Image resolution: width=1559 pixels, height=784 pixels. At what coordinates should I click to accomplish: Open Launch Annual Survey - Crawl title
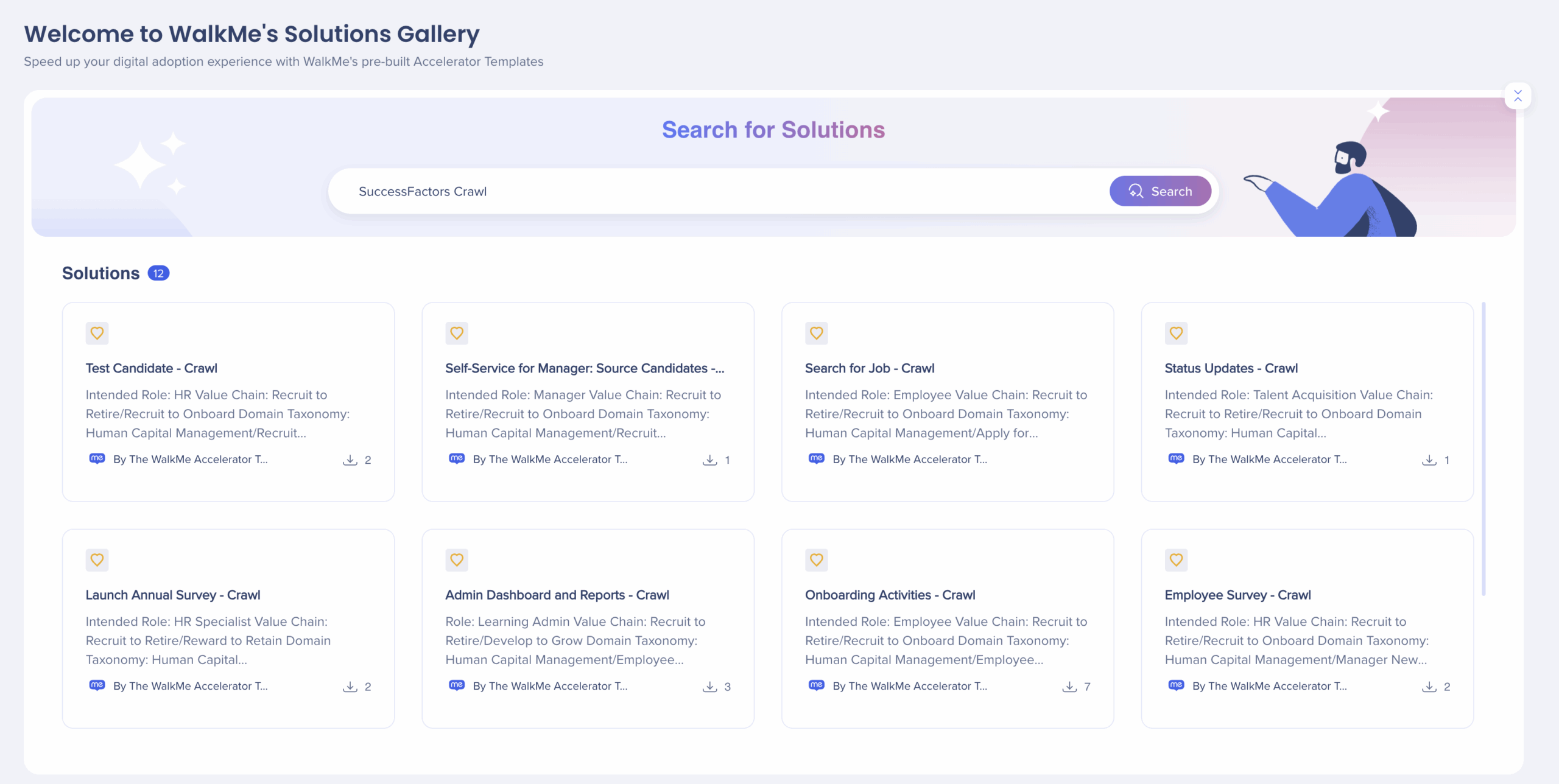click(173, 595)
